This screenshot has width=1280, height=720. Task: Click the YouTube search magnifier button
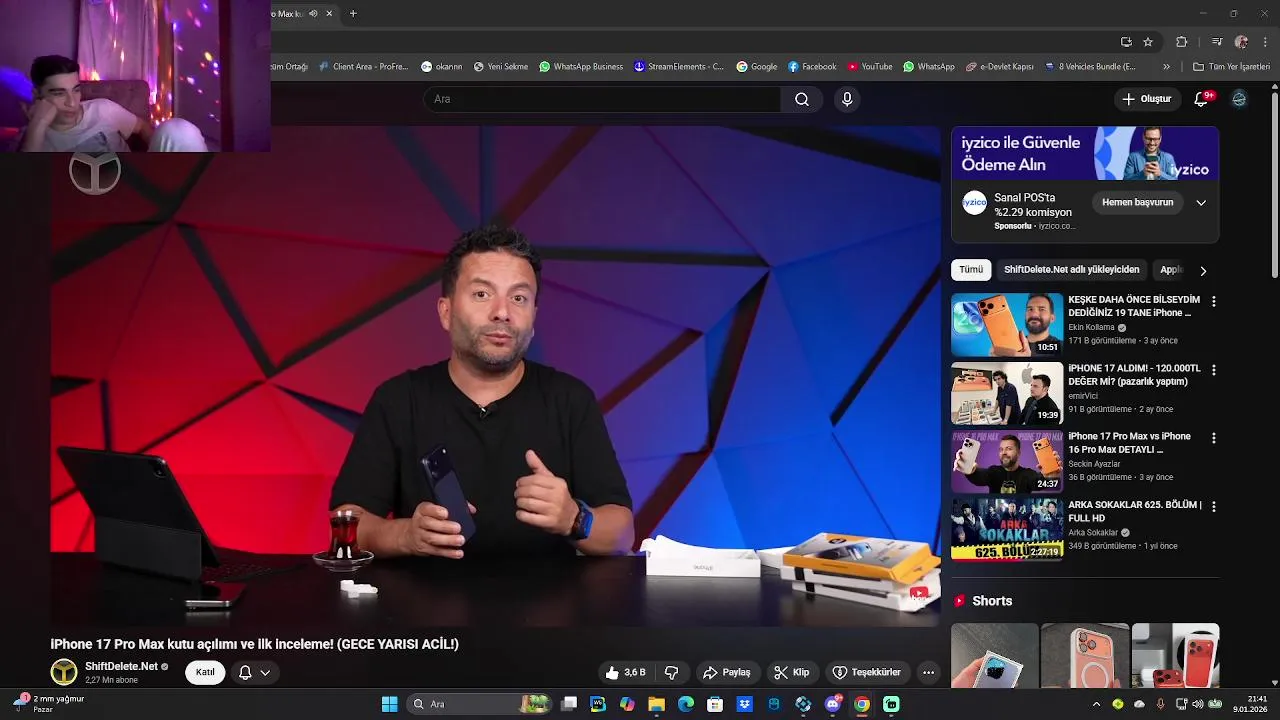point(802,99)
